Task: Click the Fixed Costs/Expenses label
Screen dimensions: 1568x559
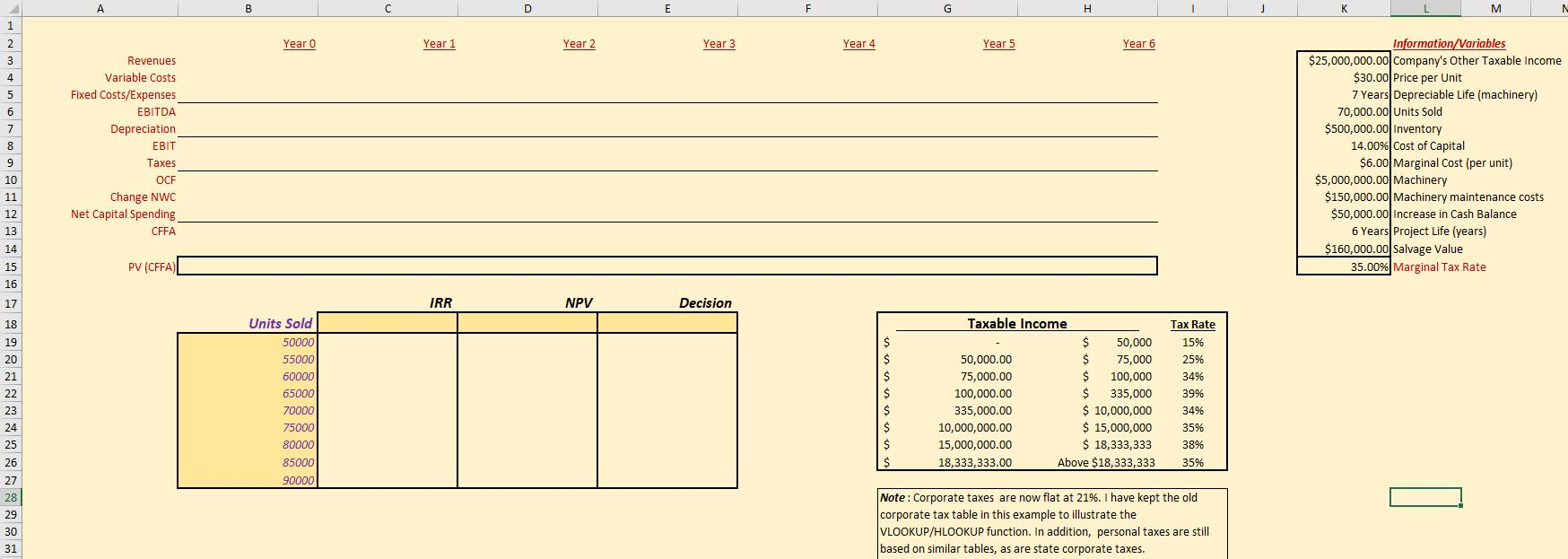Action: [124, 95]
